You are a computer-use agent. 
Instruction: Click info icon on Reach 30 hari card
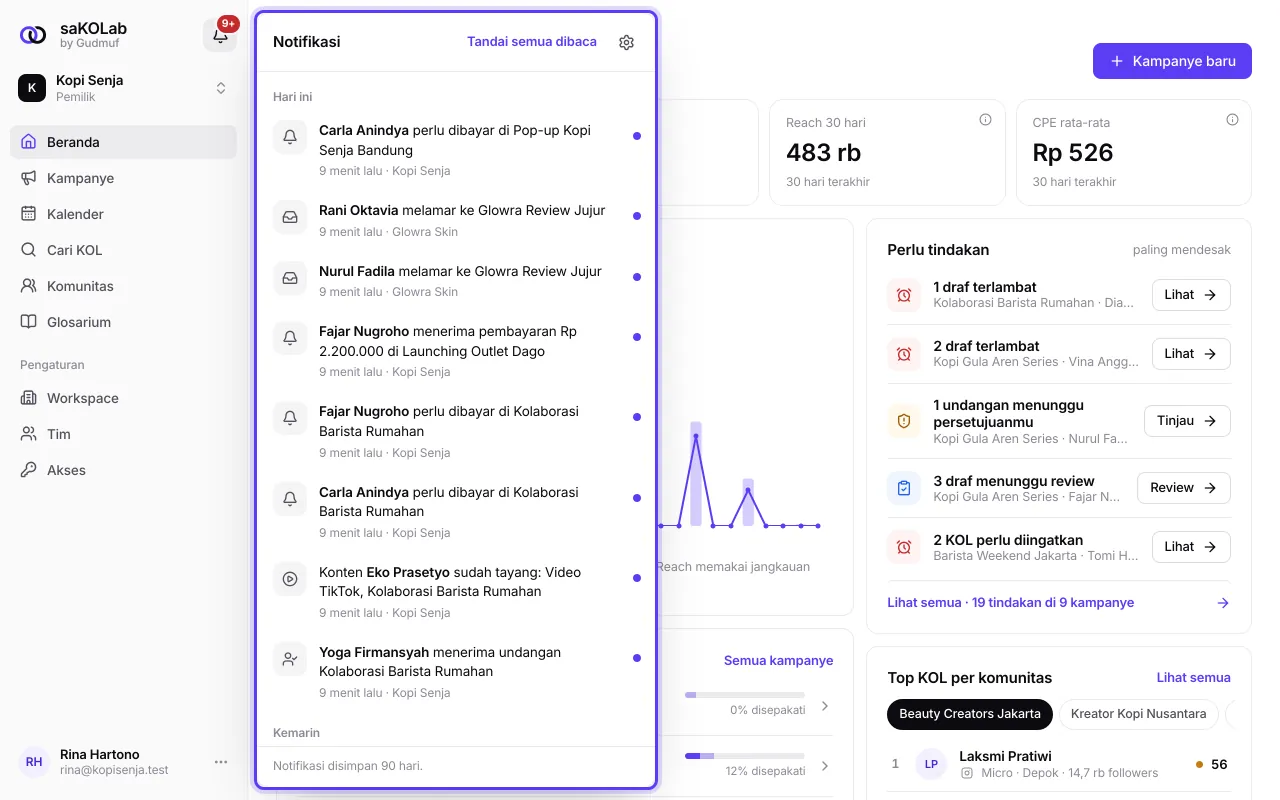985,120
